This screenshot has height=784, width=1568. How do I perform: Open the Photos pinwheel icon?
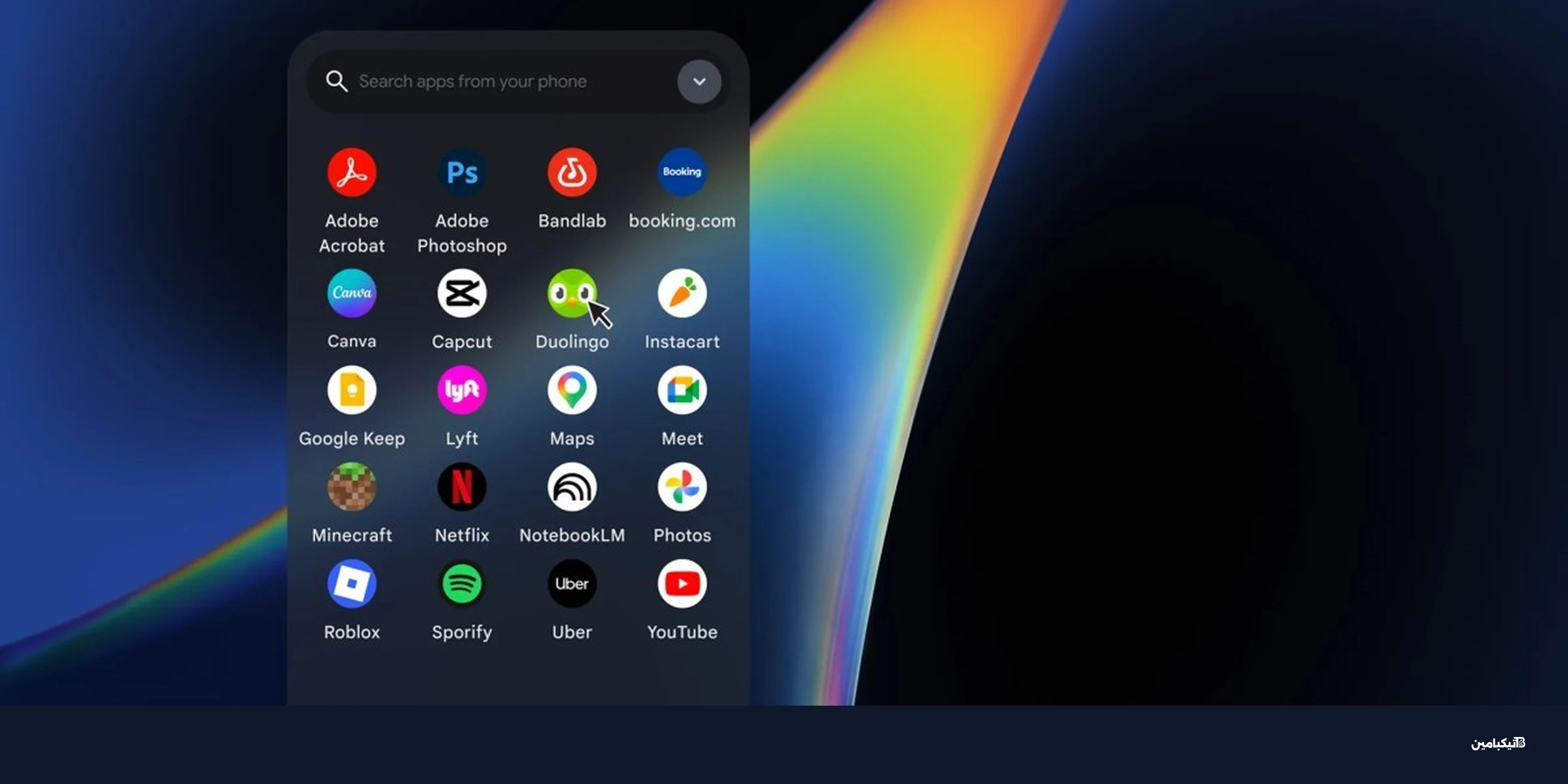tap(682, 487)
